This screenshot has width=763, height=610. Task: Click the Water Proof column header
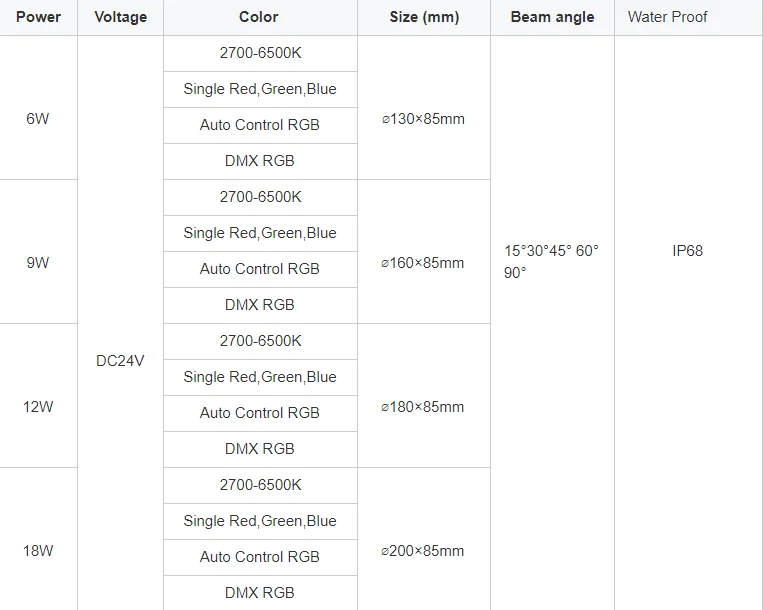[x=667, y=17]
